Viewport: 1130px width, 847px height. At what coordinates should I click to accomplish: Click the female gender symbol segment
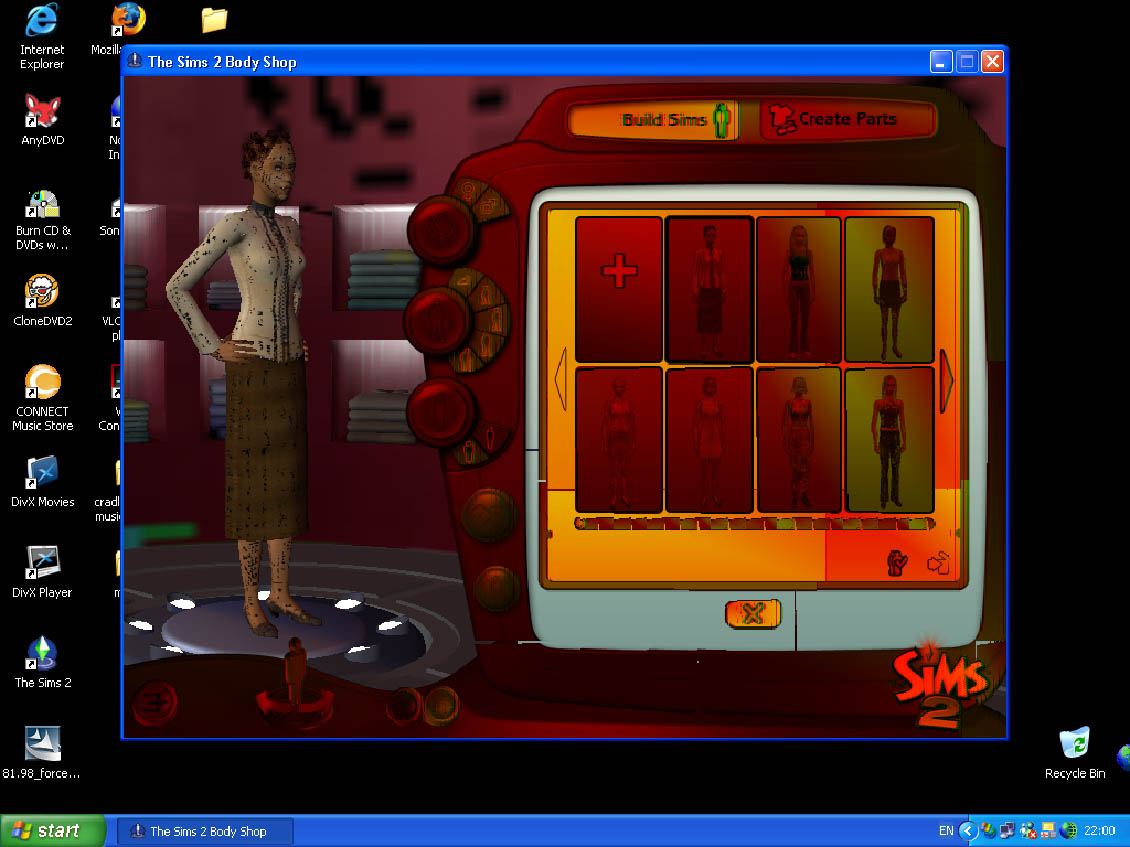pyautogui.click(x=466, y=190)
